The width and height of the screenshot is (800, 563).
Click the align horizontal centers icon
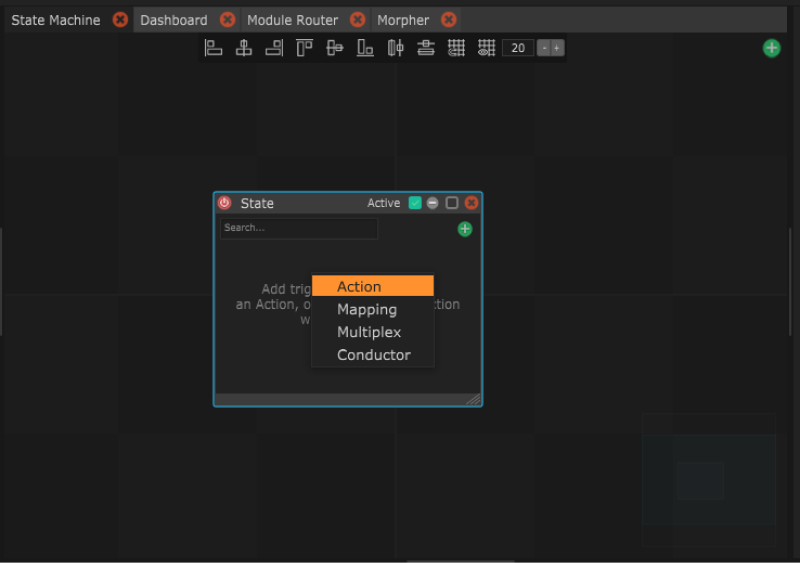[243, 48]
